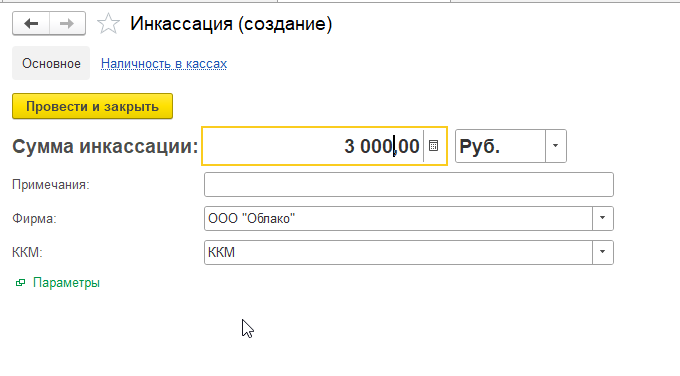Click the Инкассация (создание) title
This screenshot has height=376, width=680.
point(231,24)
